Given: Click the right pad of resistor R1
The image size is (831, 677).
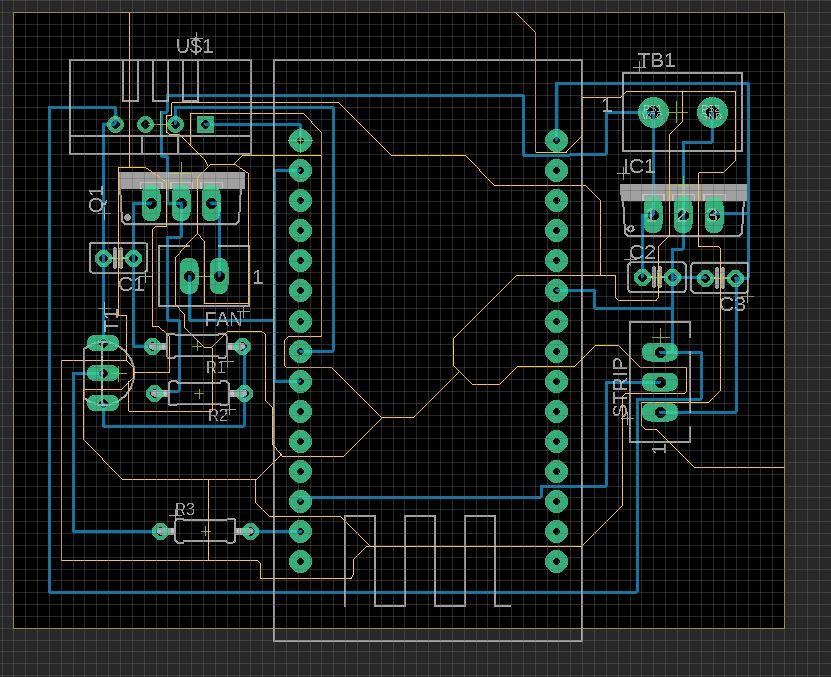Looking at the screenshot, I should tap(242, 347).
